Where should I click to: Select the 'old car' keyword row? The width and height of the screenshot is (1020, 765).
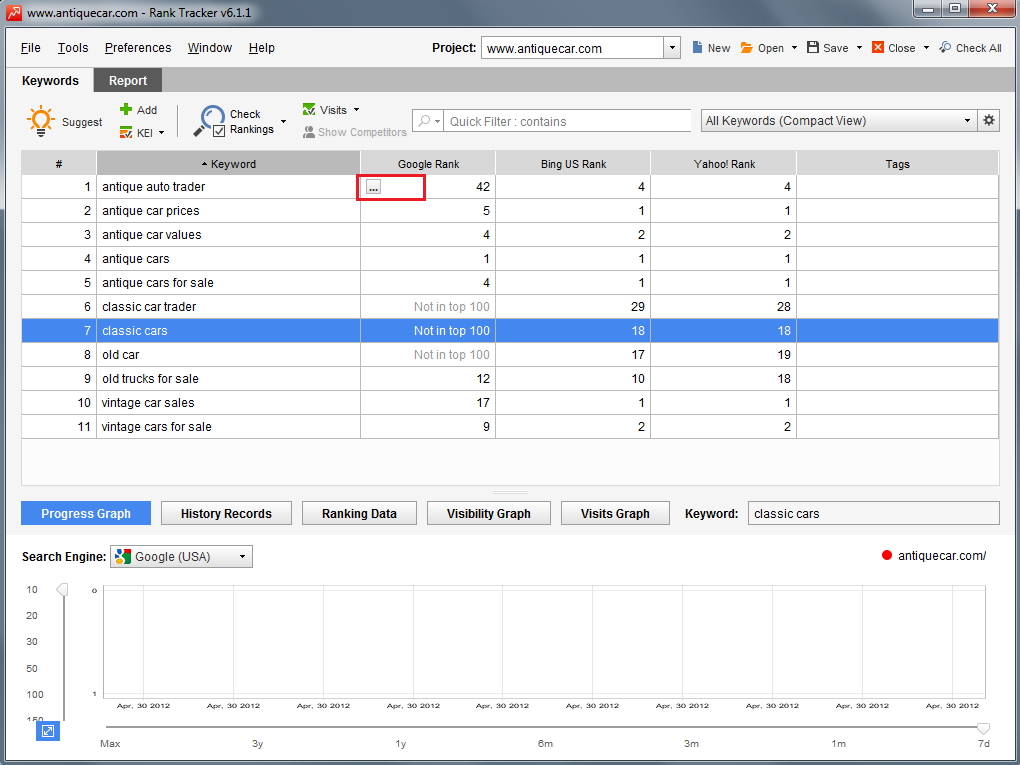[x=510, y=355]
